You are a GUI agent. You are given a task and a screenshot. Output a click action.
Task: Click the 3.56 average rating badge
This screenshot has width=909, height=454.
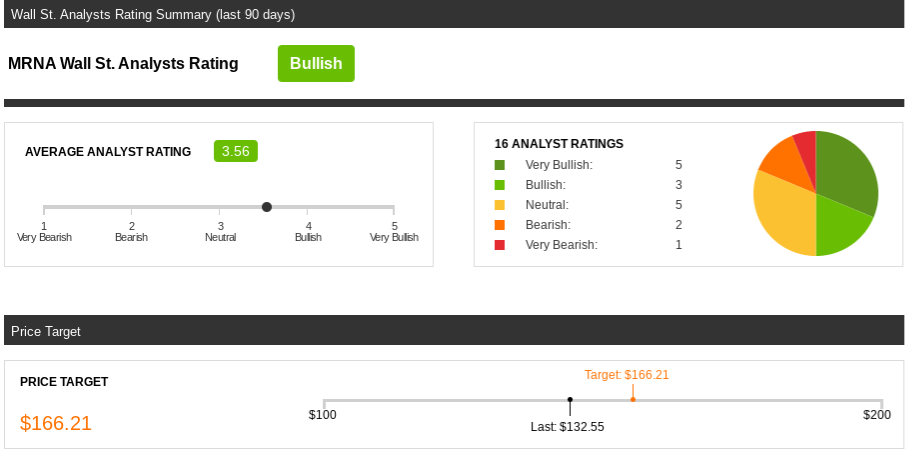[235, 151]
